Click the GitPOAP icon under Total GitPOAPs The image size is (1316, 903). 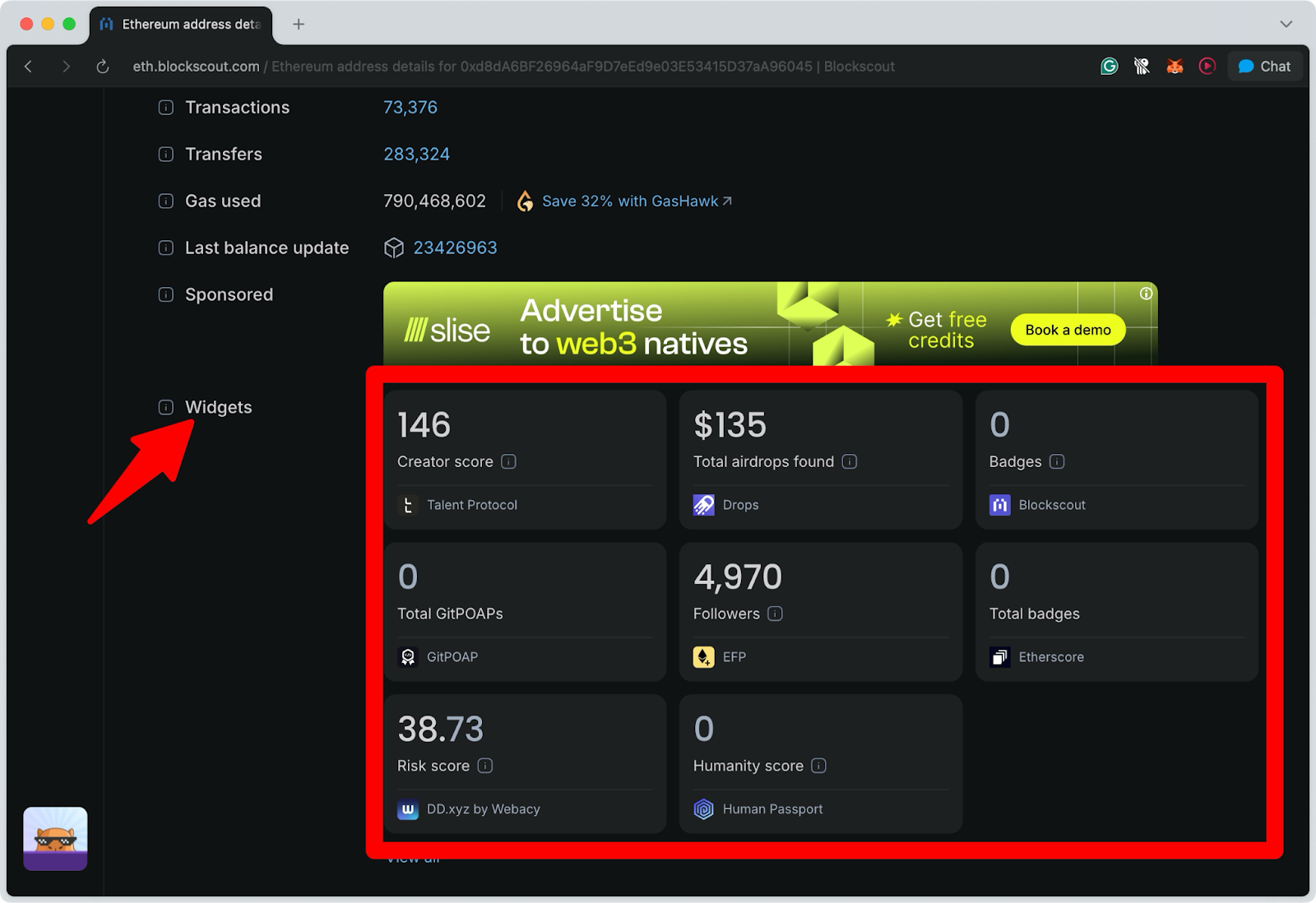point(409,656)
